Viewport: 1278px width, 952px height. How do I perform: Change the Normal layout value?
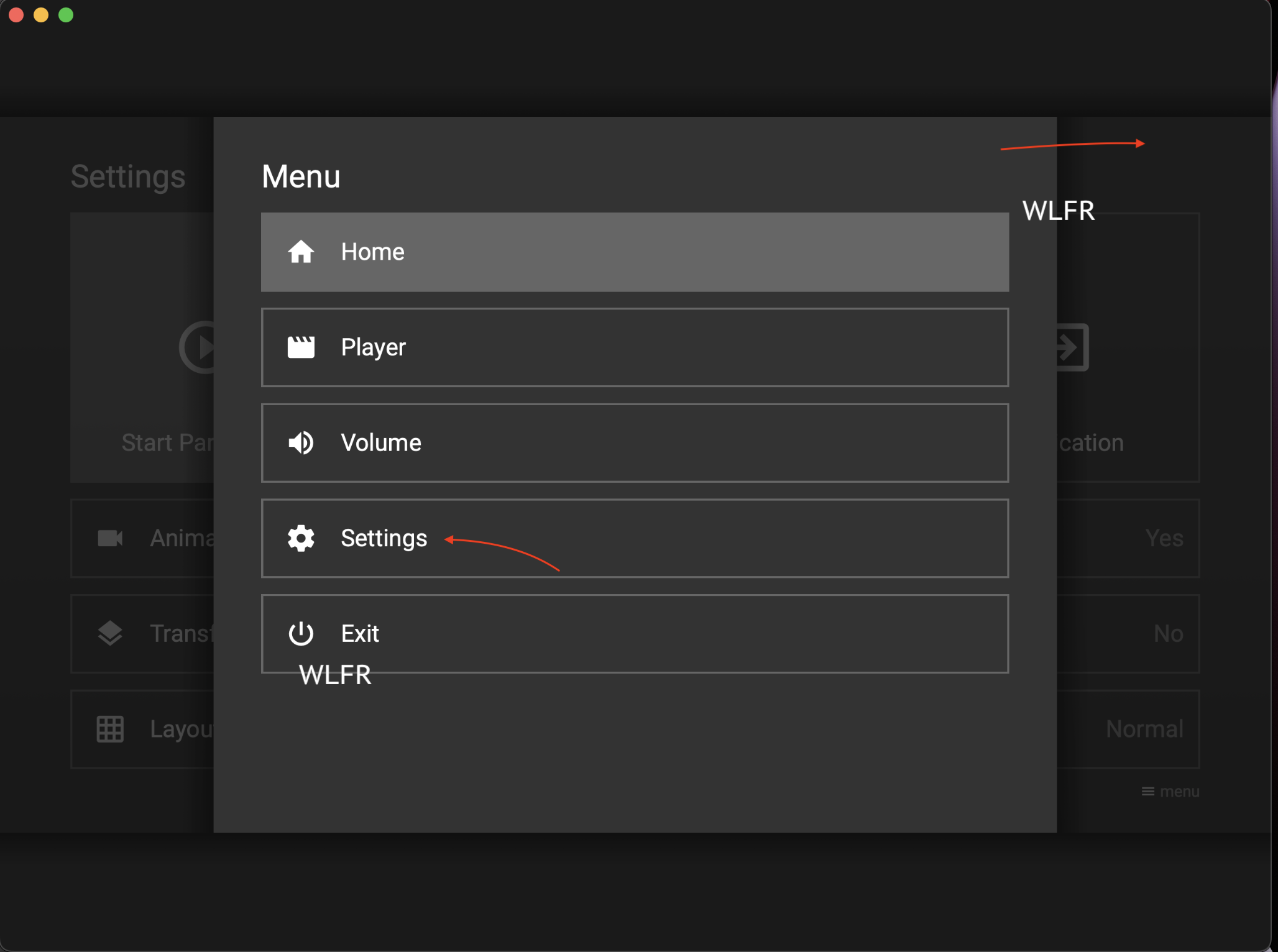tap(1144, 729)
